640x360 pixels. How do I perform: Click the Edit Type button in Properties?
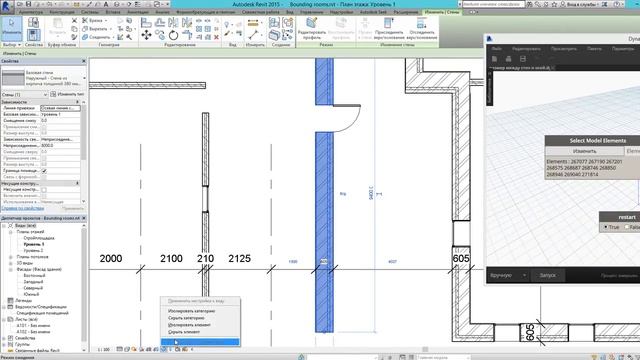(67, 94)
